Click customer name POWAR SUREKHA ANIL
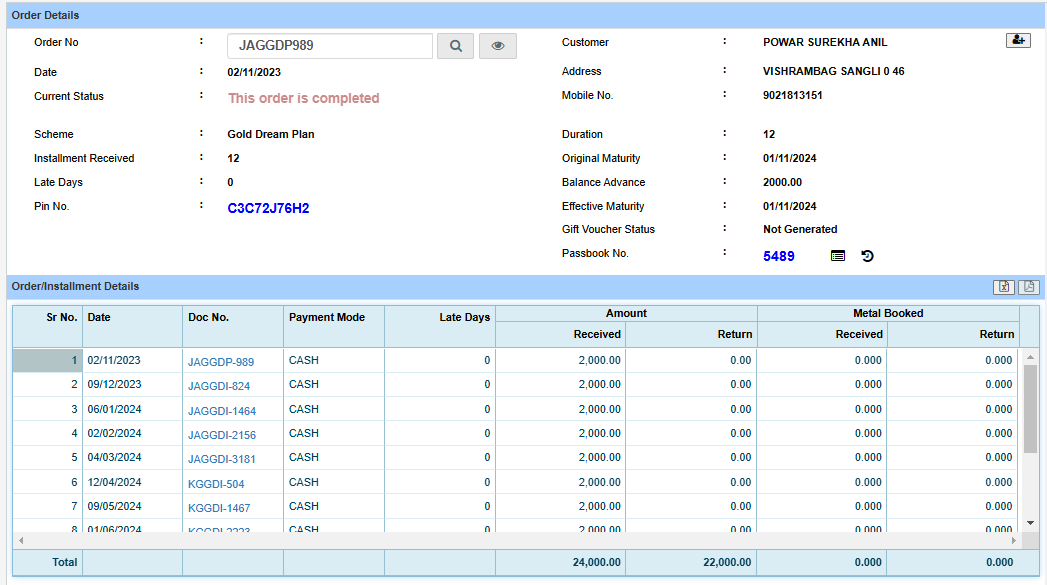 coord(825,42)
